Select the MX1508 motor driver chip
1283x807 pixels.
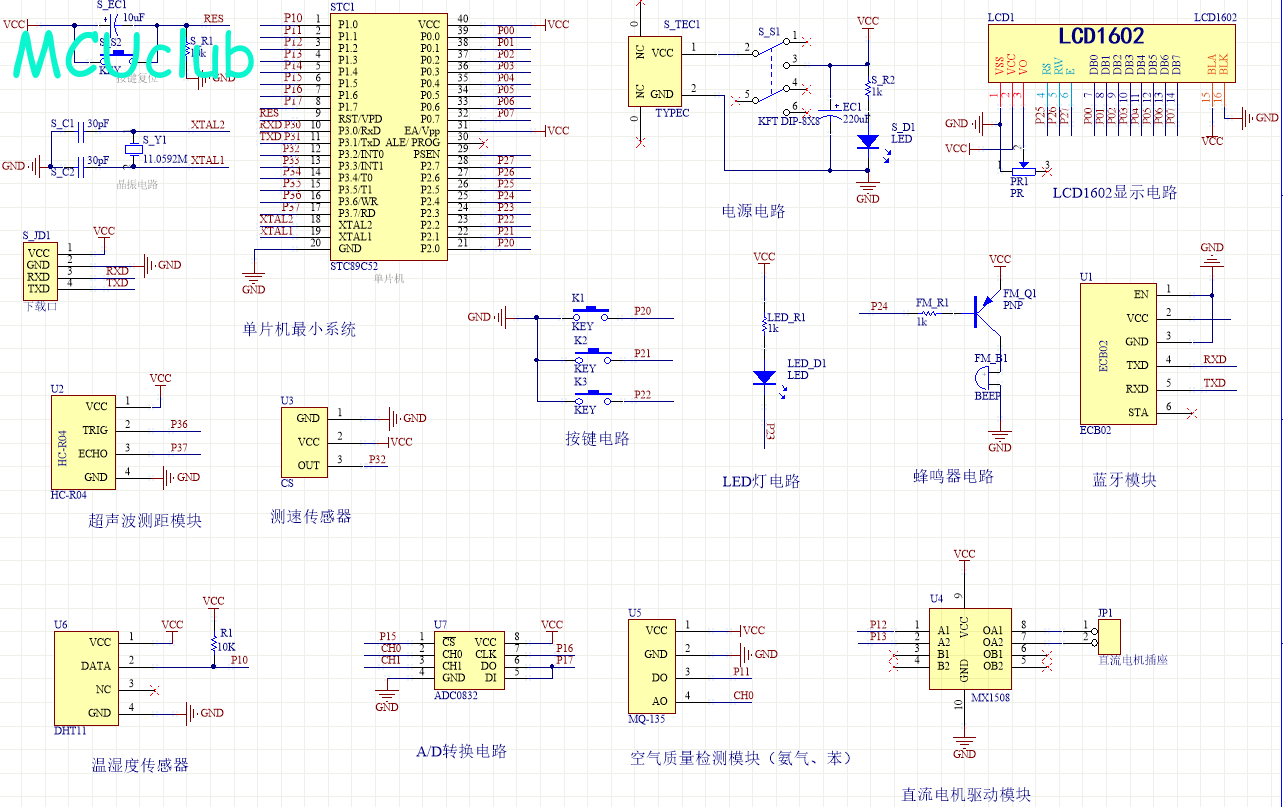coord(968,647)
